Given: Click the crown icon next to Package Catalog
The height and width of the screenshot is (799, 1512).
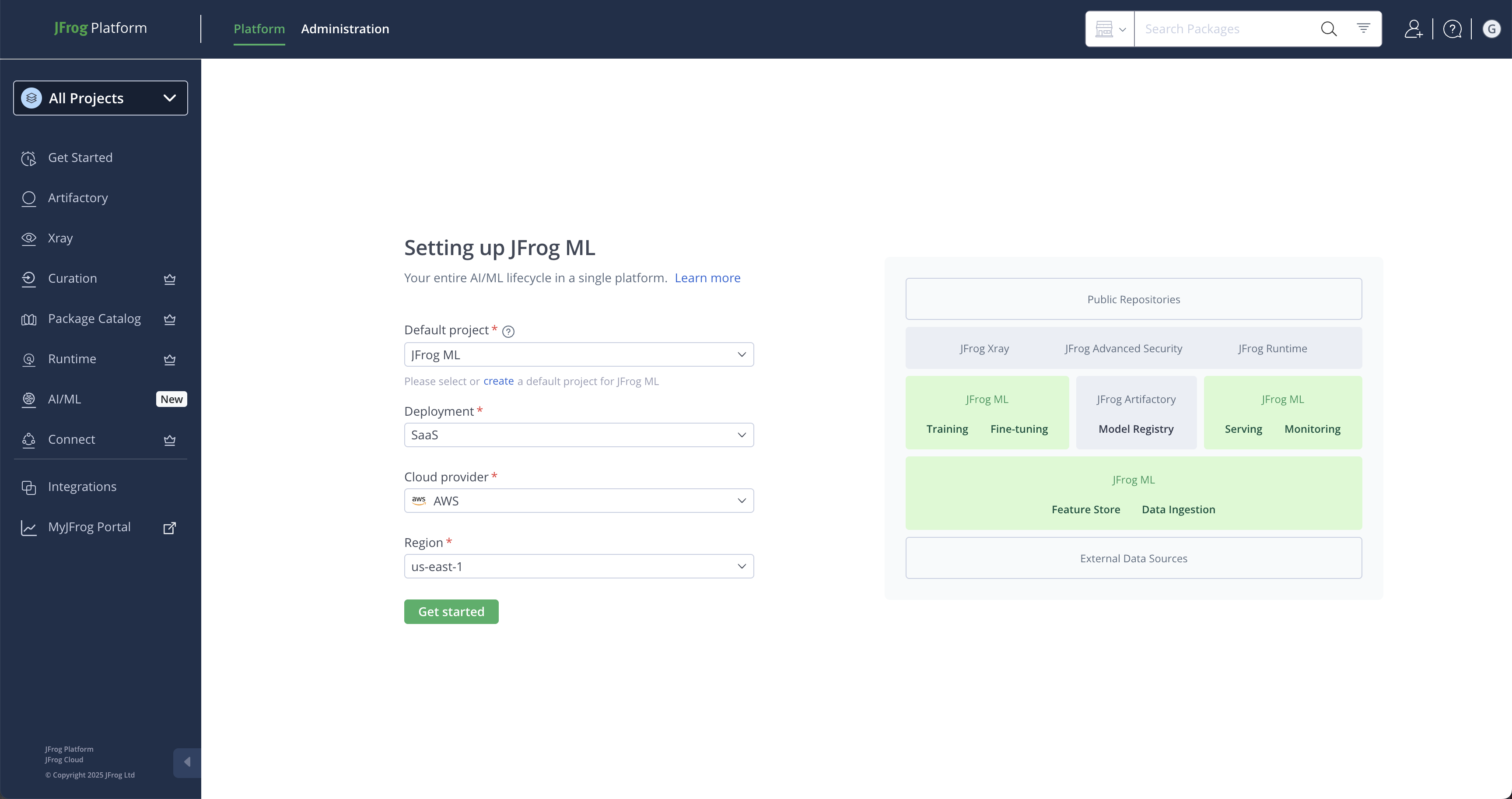Looking at the screenshot, I should 170,319.
